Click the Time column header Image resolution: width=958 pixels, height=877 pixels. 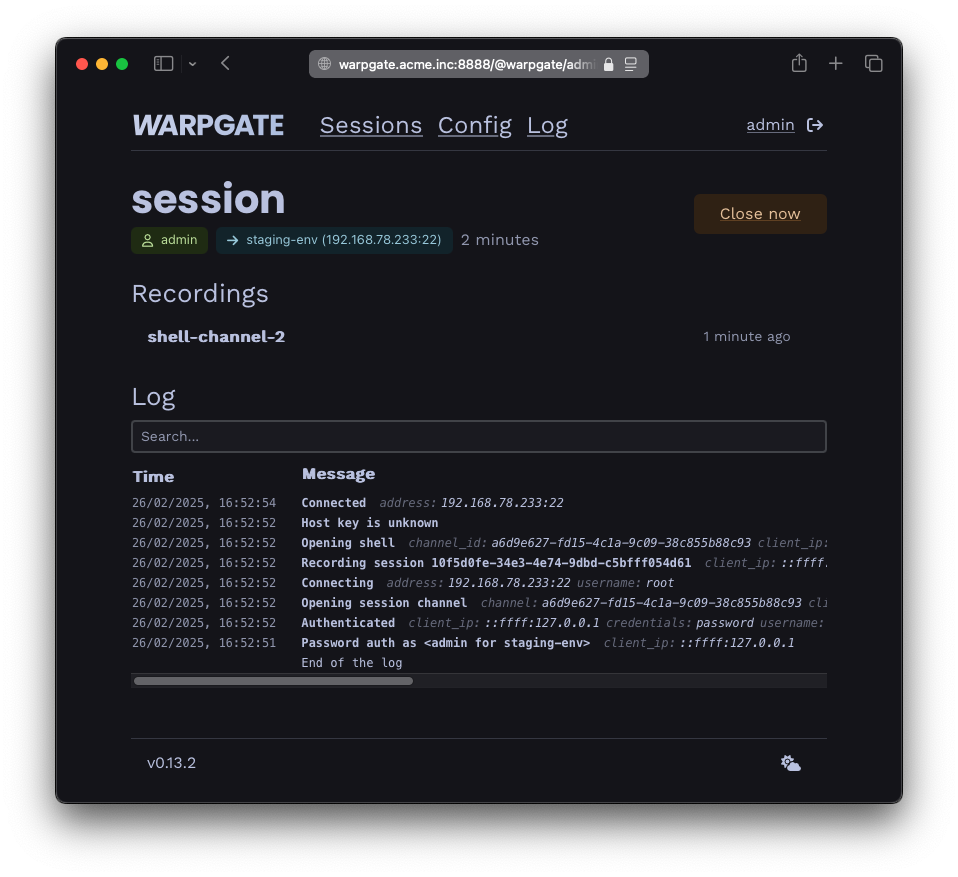pos(153,477)
